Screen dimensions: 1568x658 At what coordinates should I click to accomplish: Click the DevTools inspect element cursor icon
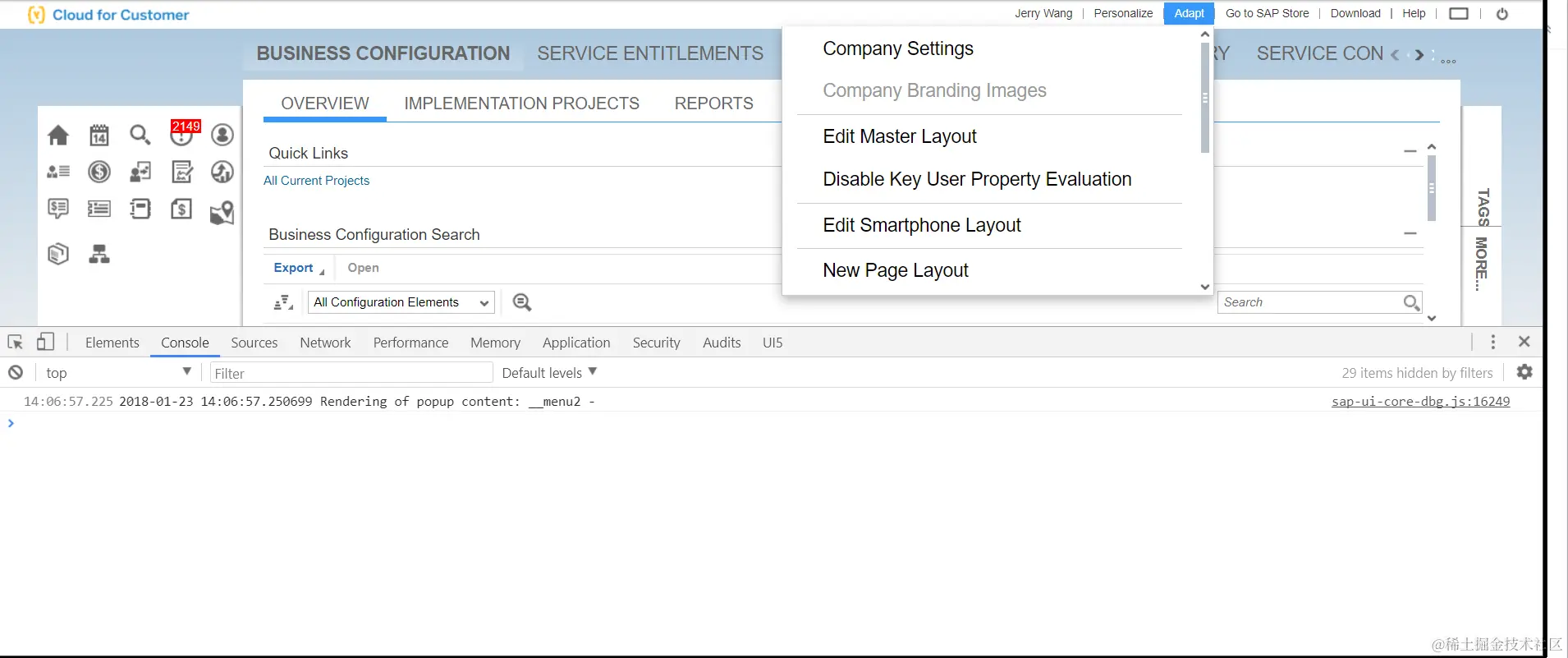click(x=16, y=343)
